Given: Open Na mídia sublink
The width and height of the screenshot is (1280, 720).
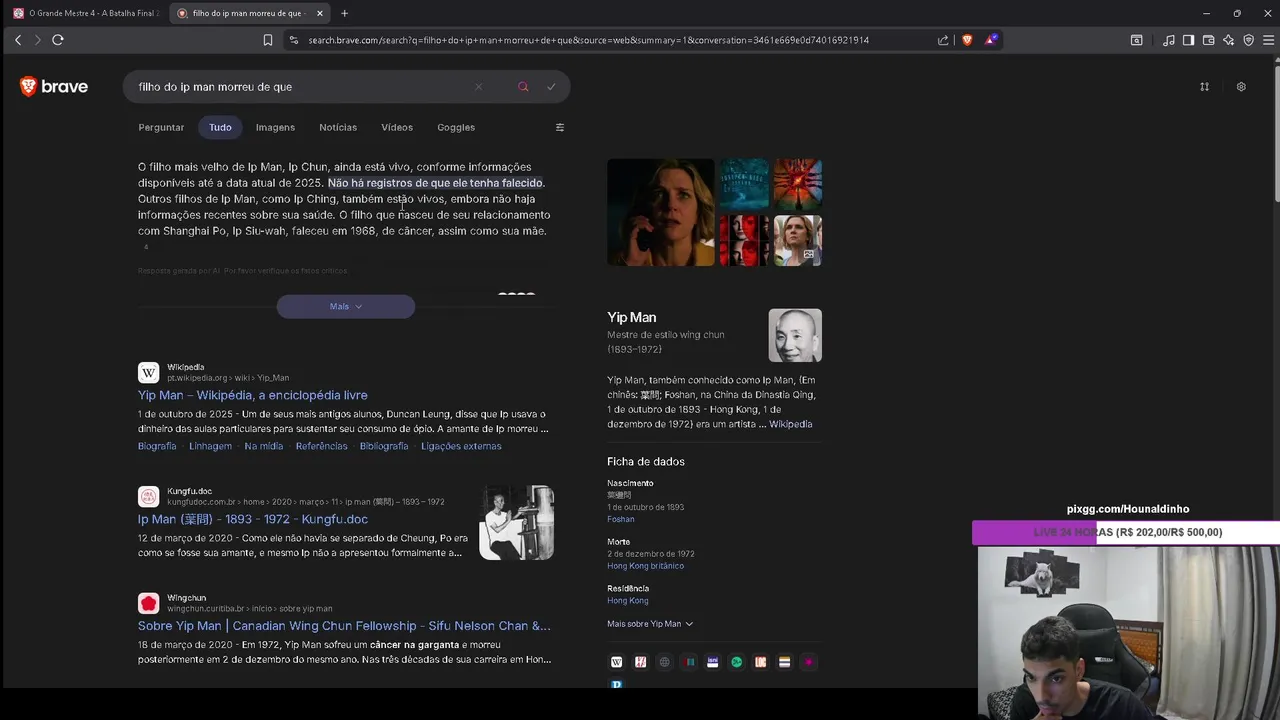Looking at the screenshot, I should coord(264,446).
